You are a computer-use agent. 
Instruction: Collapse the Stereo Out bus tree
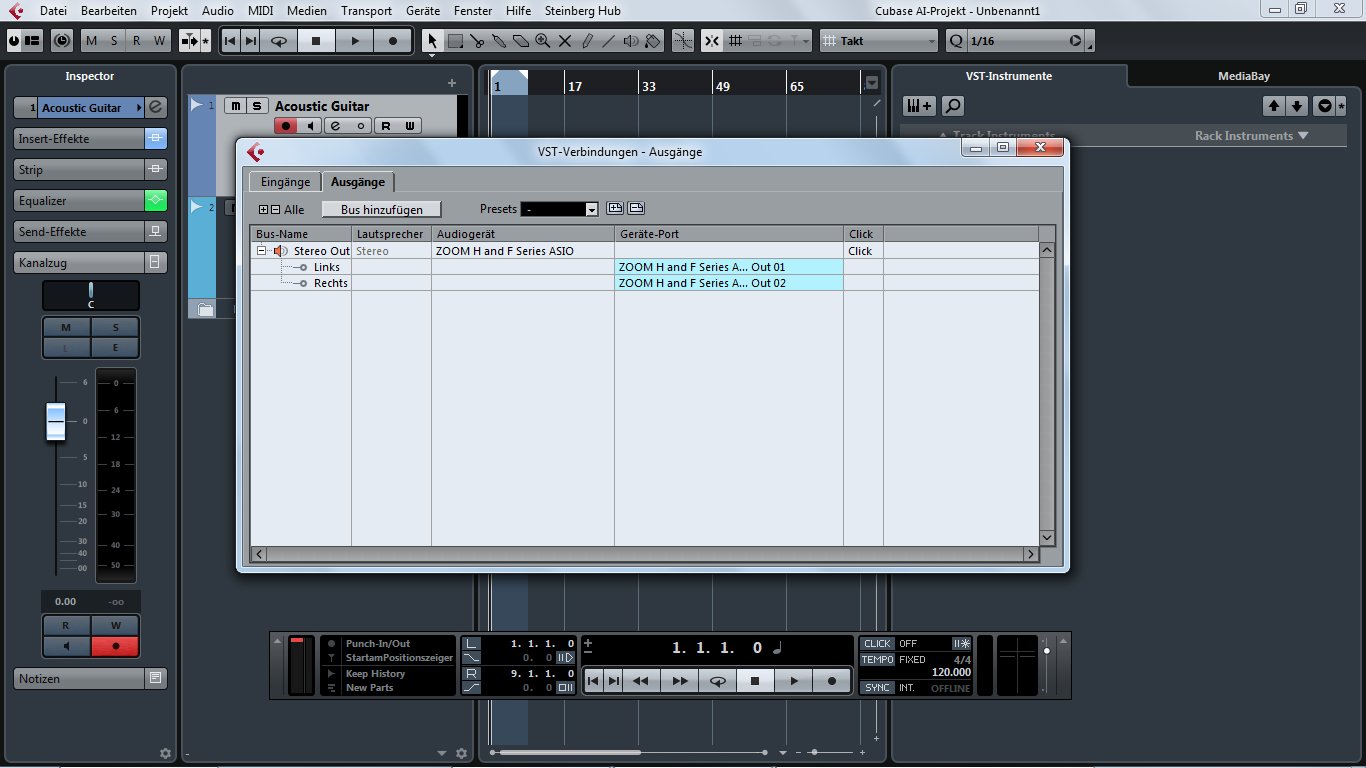pyautogui.click(x=261, y=251)
